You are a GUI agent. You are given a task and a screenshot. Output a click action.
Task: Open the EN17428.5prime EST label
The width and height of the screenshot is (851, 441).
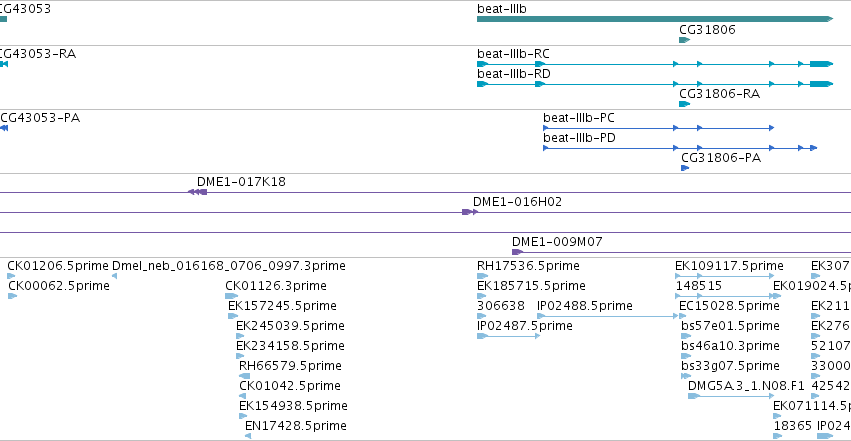[x=296, y=426]
